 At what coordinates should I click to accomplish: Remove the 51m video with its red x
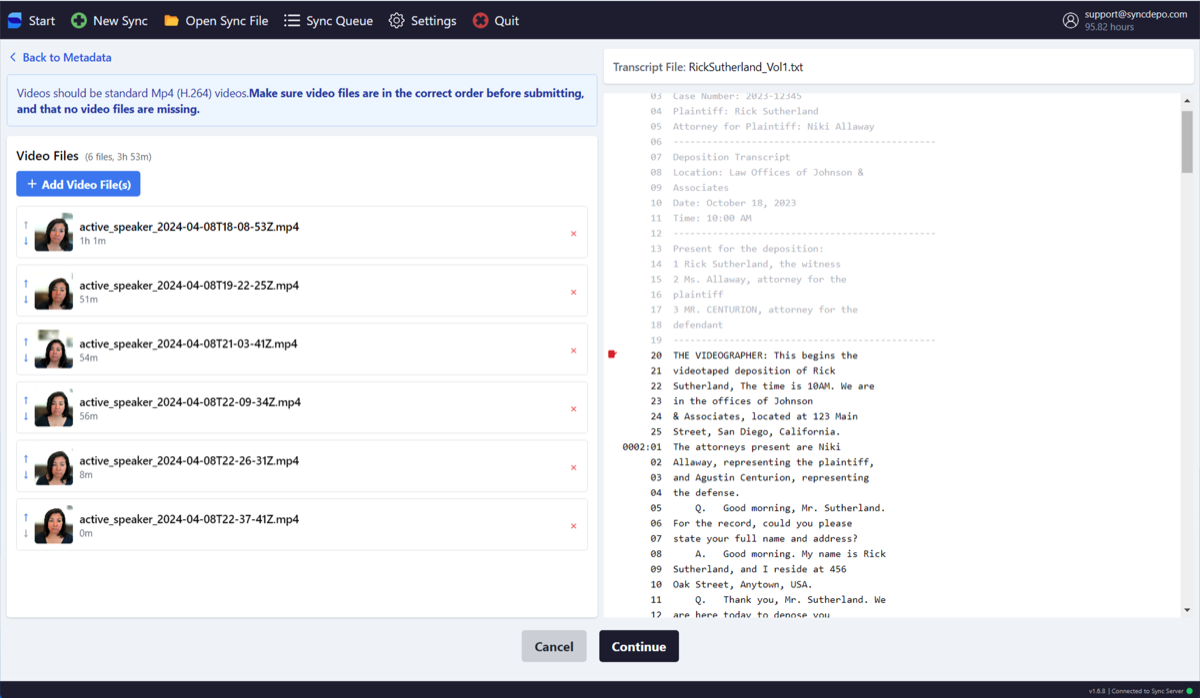pyautogui.click(x=573, y=293)
